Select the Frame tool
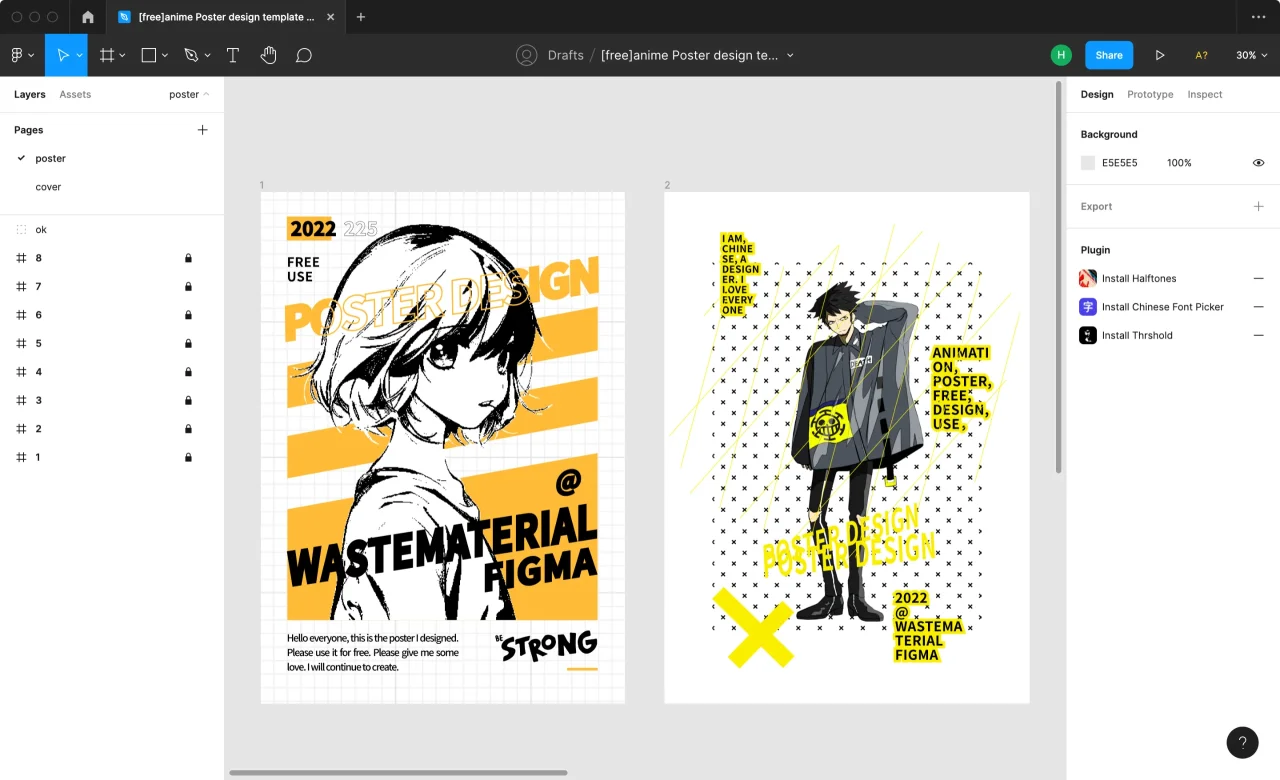Image resolution: width=1280 pixels, height=780 pixels. [107, 55]
